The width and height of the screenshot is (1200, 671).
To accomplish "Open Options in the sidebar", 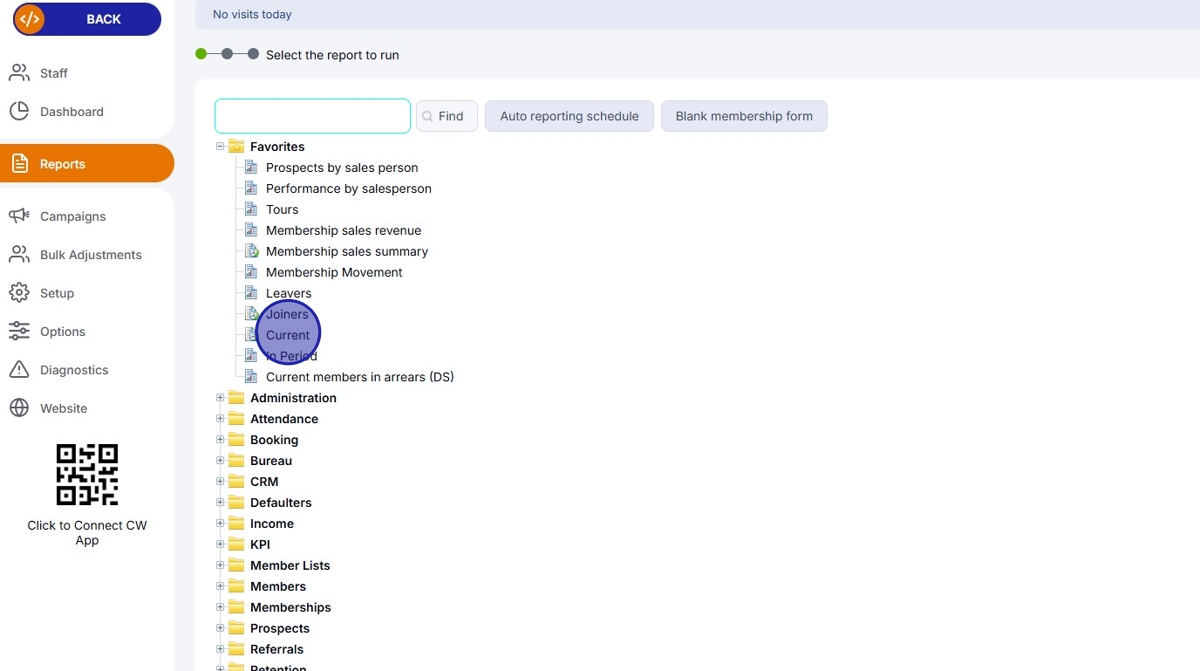I will pos(62,332).
